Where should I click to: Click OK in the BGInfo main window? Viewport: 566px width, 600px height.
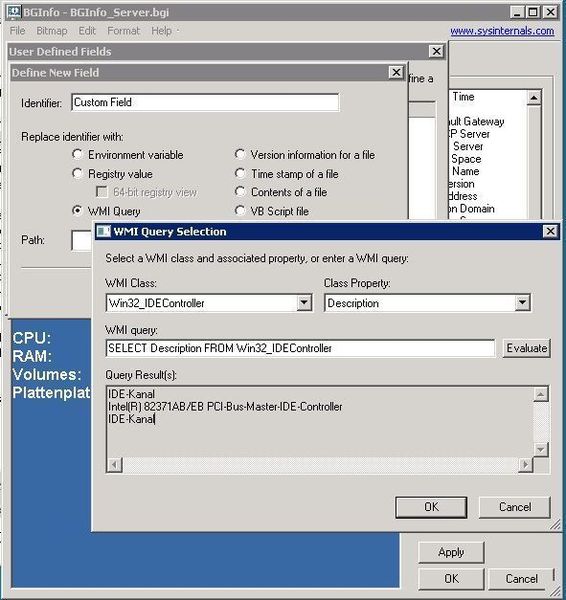point(451,579)
